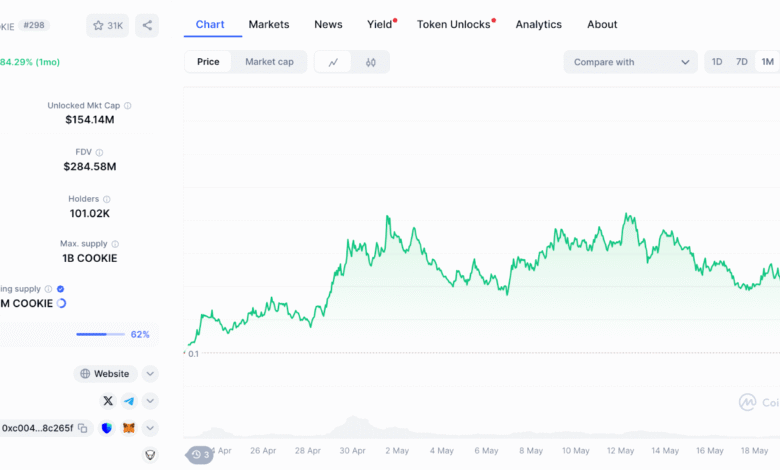Open the Compare with dropdown
The width and height of the screenshot is (780, 470).
click(630, 62)
